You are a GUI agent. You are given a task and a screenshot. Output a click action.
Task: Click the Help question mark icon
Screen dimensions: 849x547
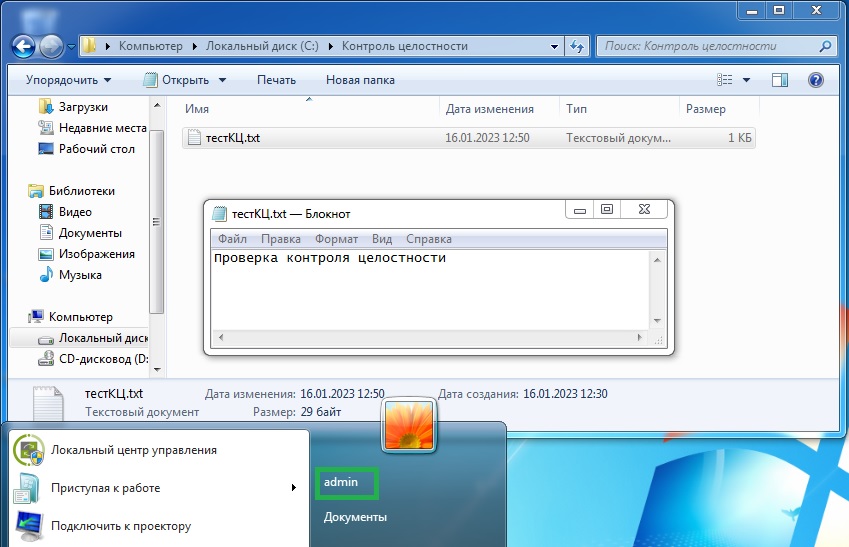(815, 80)
